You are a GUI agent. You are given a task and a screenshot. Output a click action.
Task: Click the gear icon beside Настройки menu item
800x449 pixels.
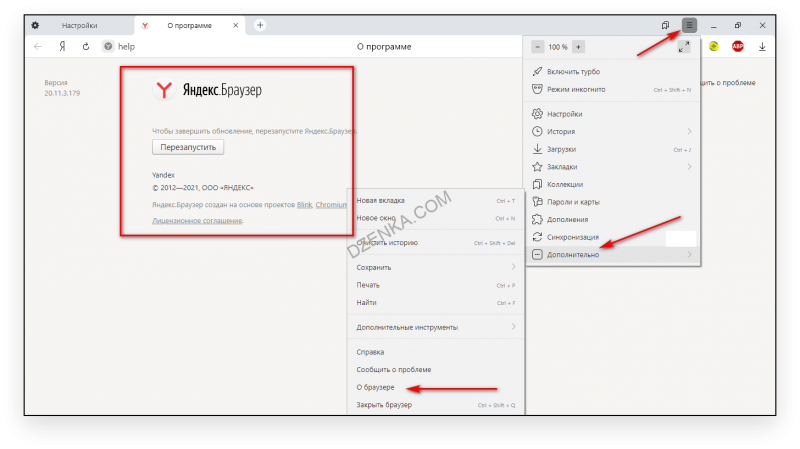pyautogui.click(x=537, y=114)
